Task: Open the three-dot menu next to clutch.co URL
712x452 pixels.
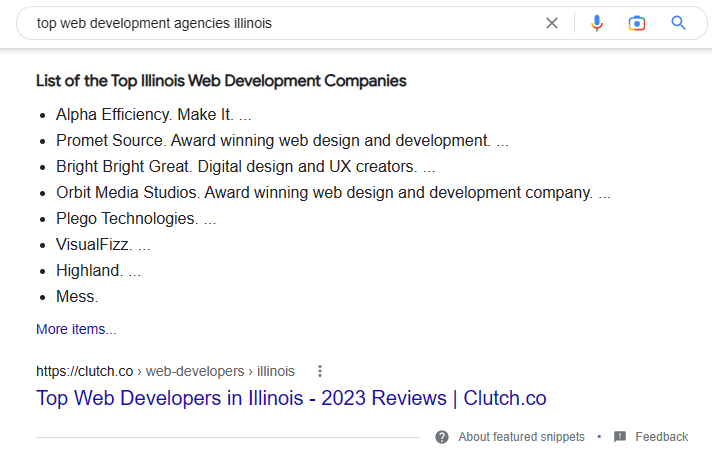Action: [320, 371]
